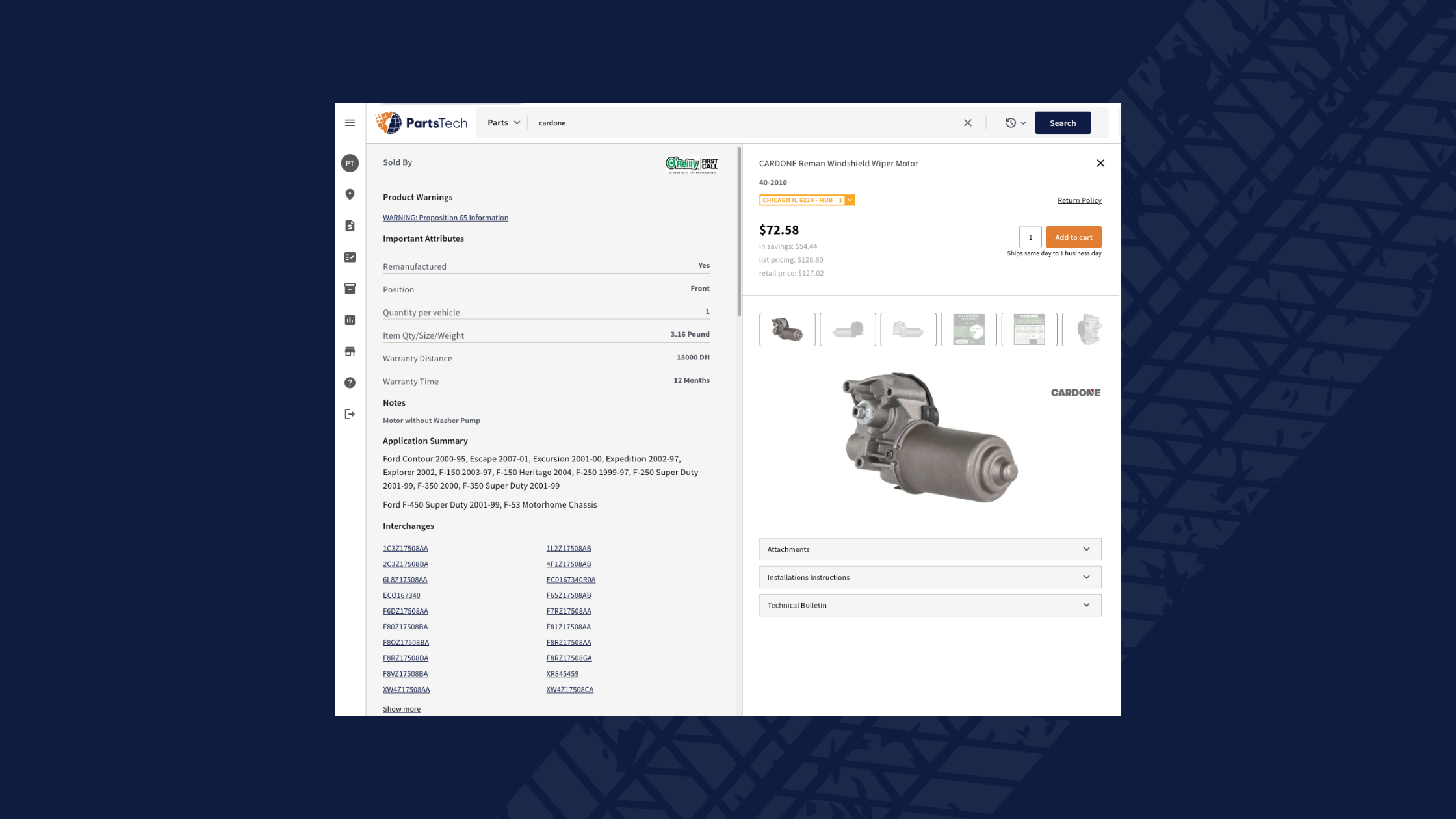Open search history clock dropdown
The image size is (1456, 819).
click(x=1015, y=123)
